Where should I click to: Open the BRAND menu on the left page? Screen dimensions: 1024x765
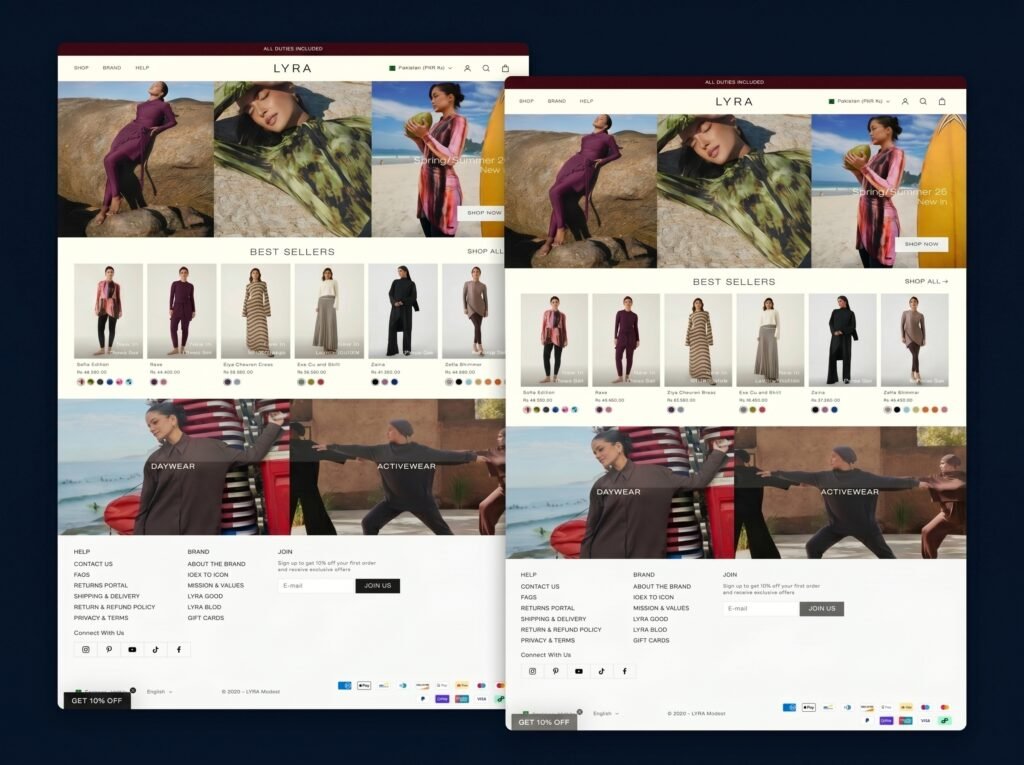(x=112, y=68)
